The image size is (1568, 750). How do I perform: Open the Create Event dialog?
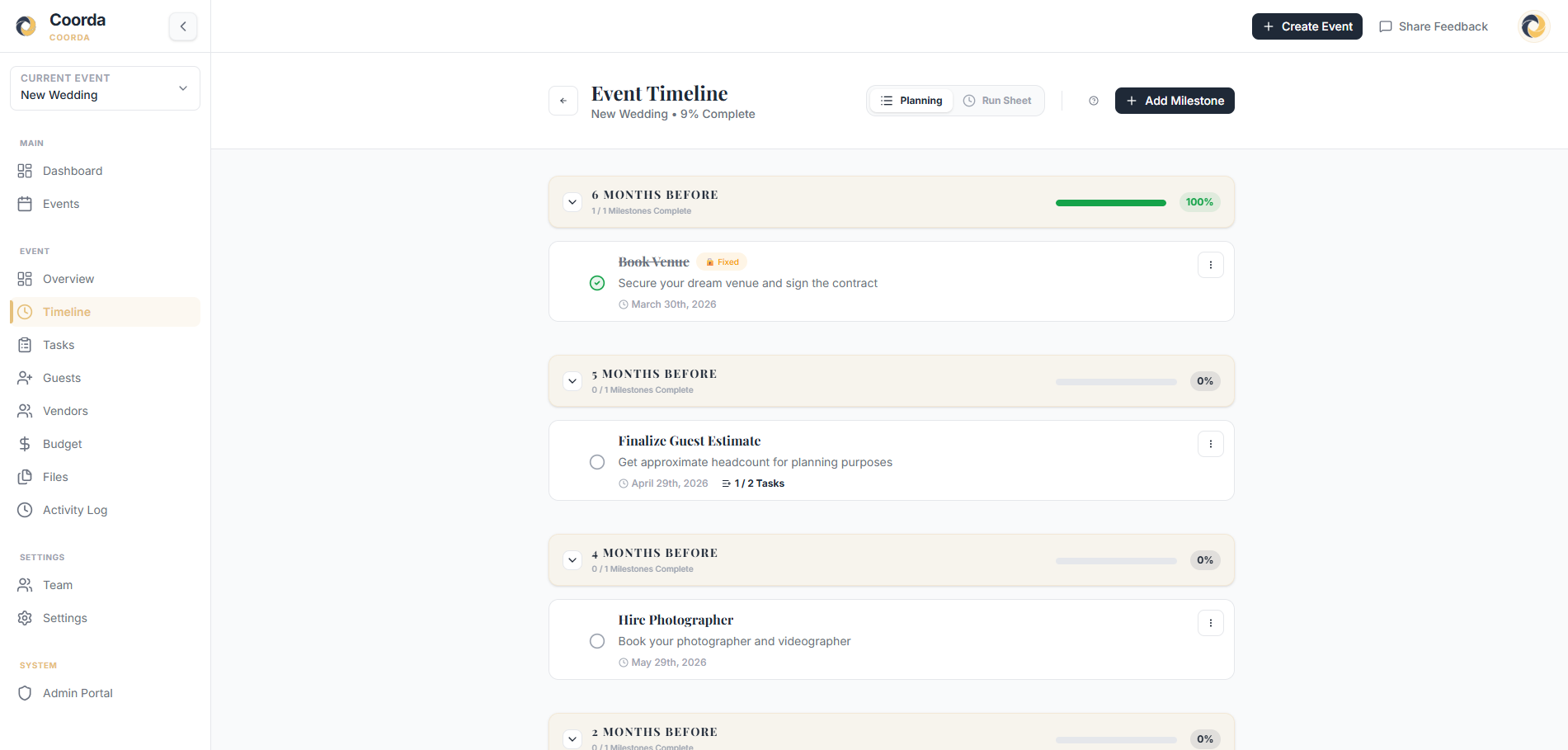tap(1307, 26)
